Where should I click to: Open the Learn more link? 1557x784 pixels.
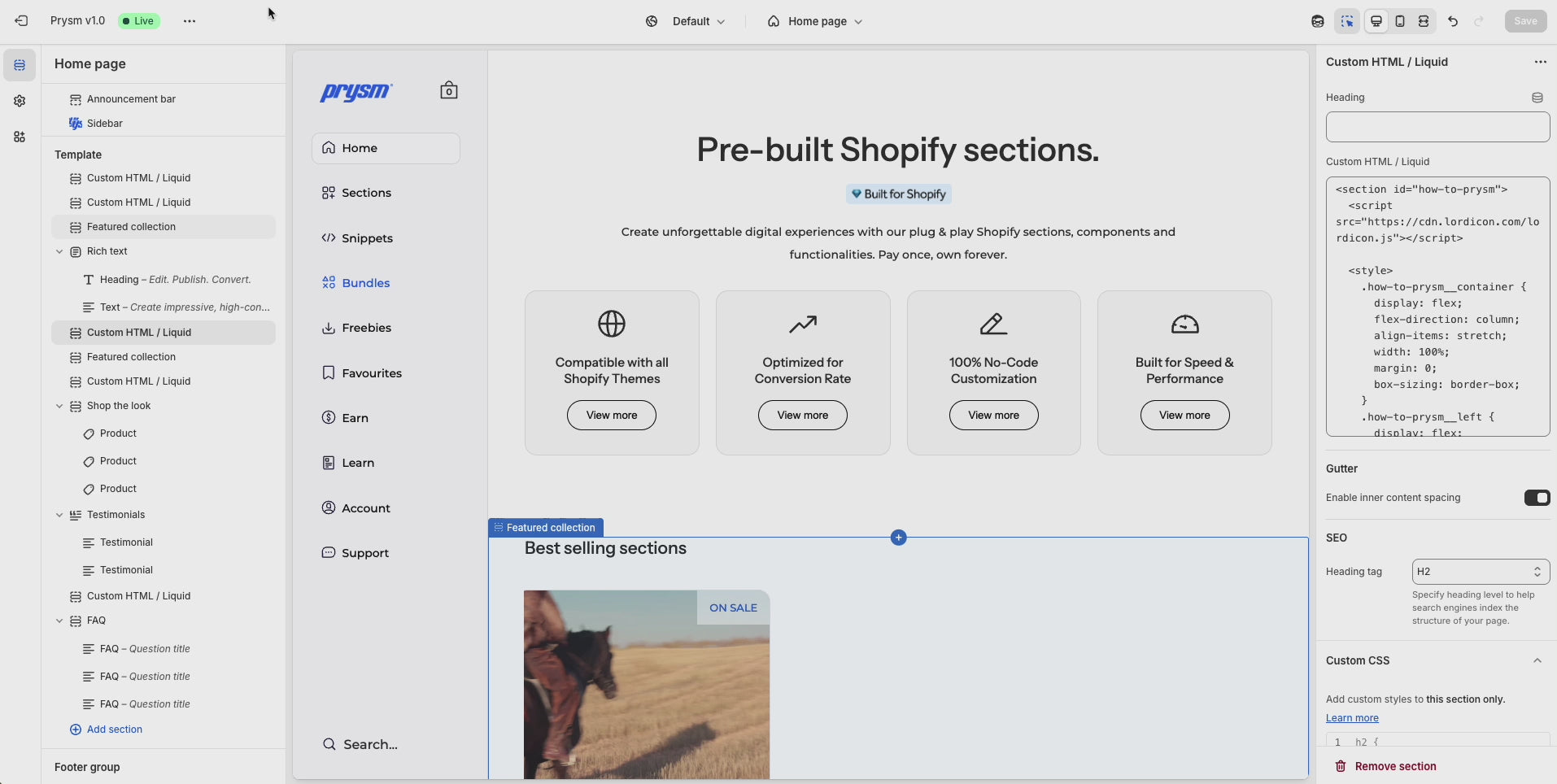1351,718
